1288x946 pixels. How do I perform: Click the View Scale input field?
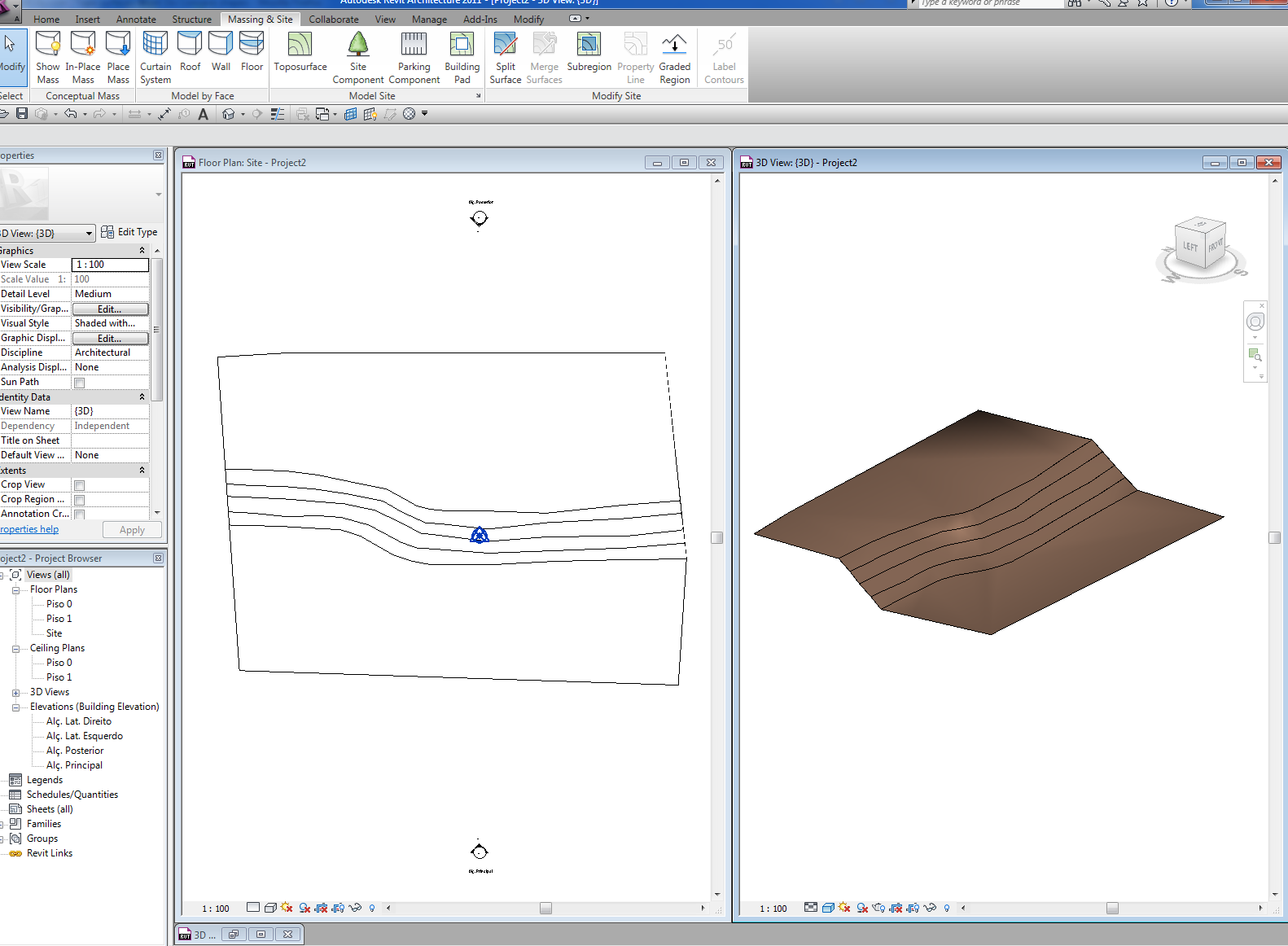110,265
